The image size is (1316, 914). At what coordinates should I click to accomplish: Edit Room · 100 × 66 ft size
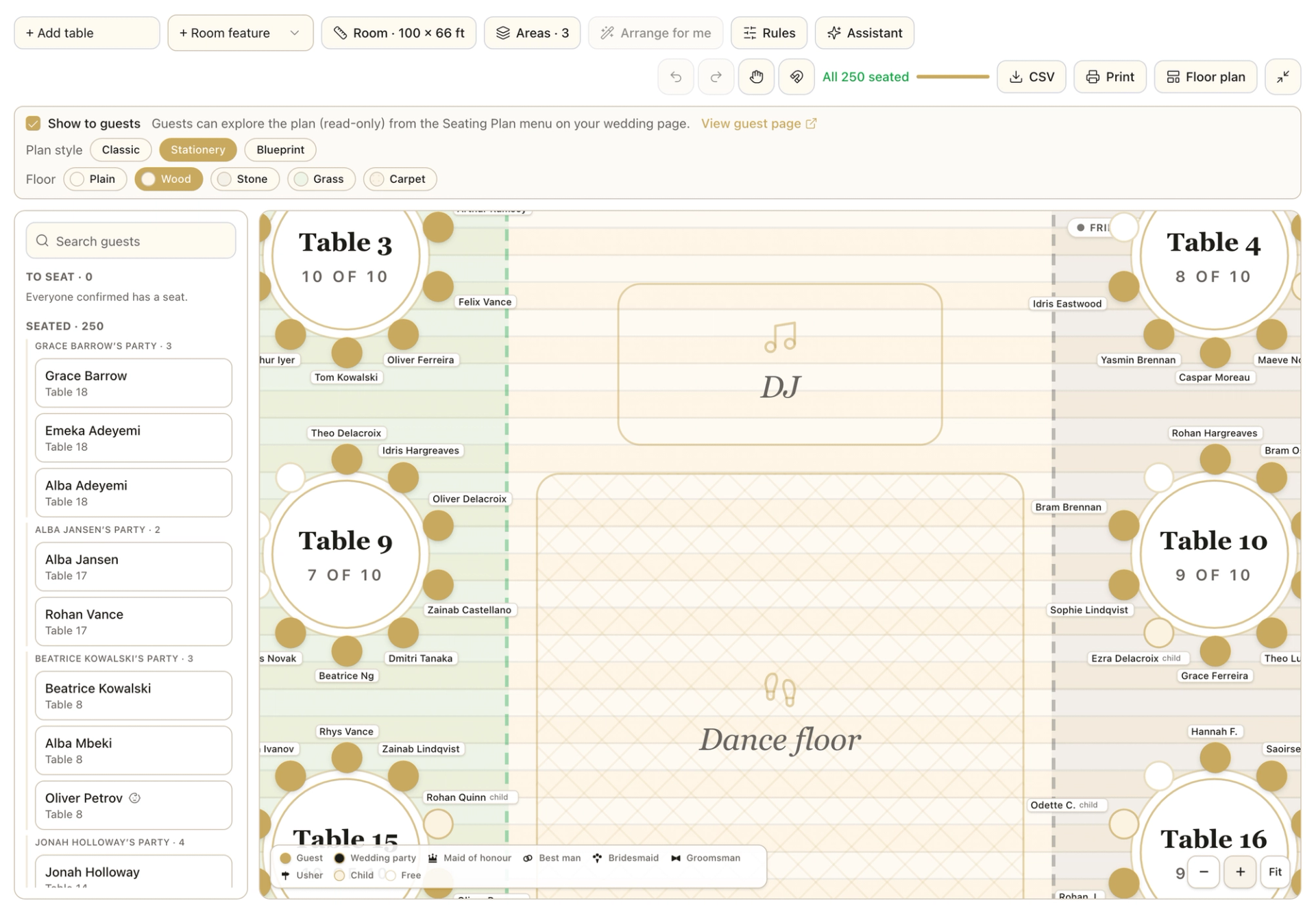coord(399,33)
